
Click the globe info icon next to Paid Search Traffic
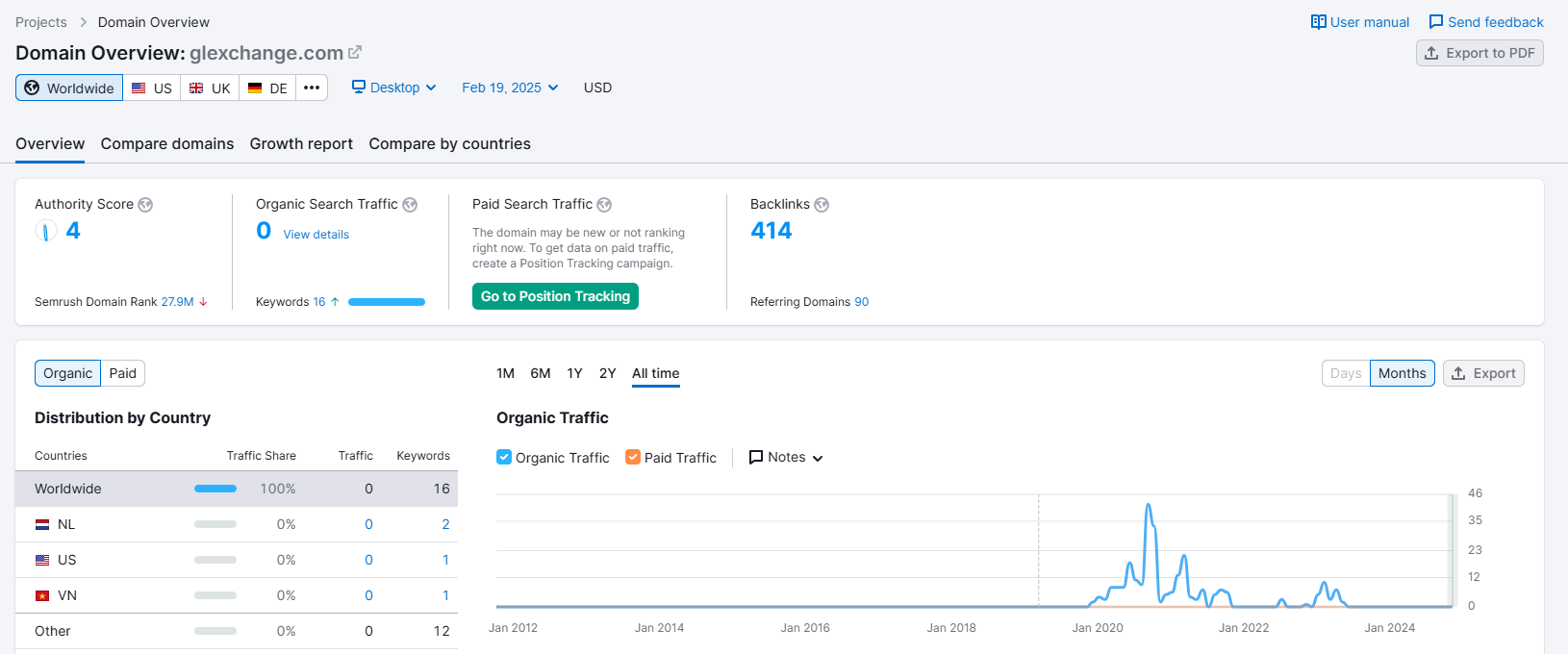604,205
